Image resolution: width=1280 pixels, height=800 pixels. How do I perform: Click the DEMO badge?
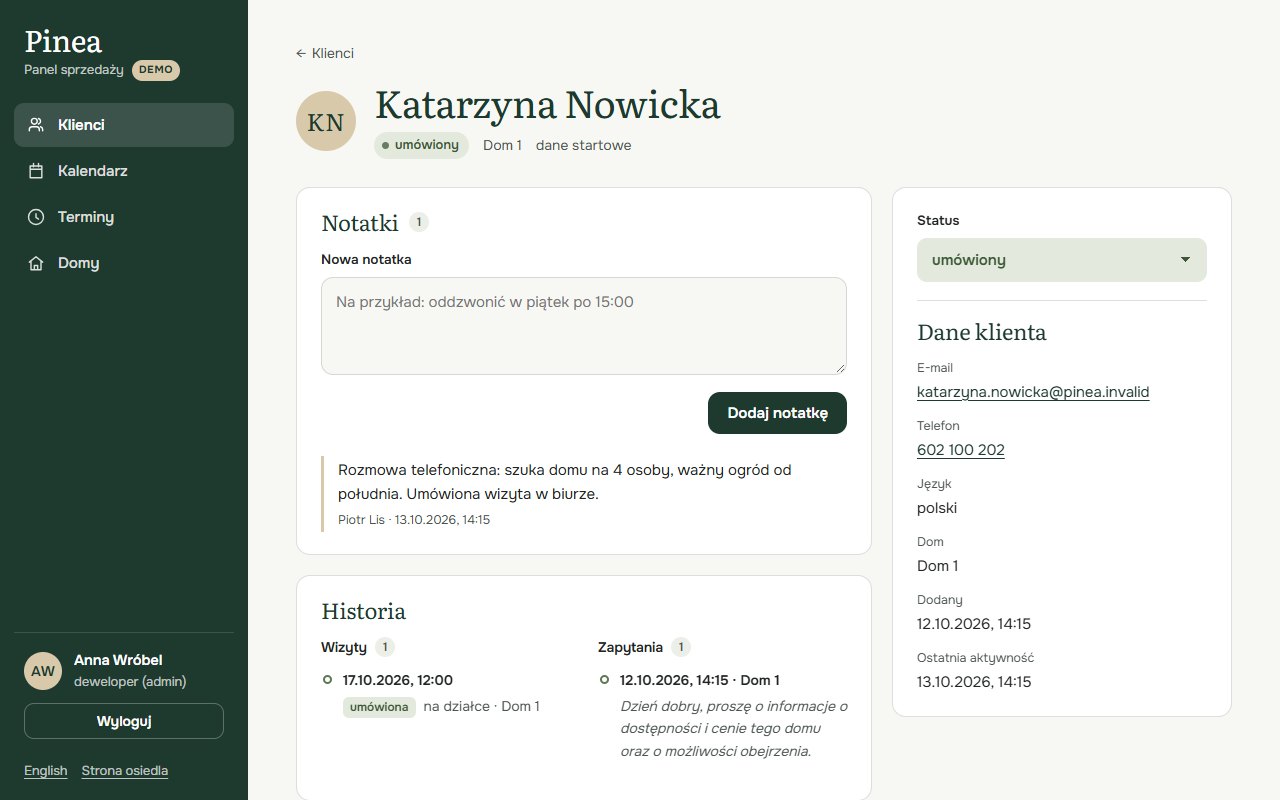pos(156,70)
